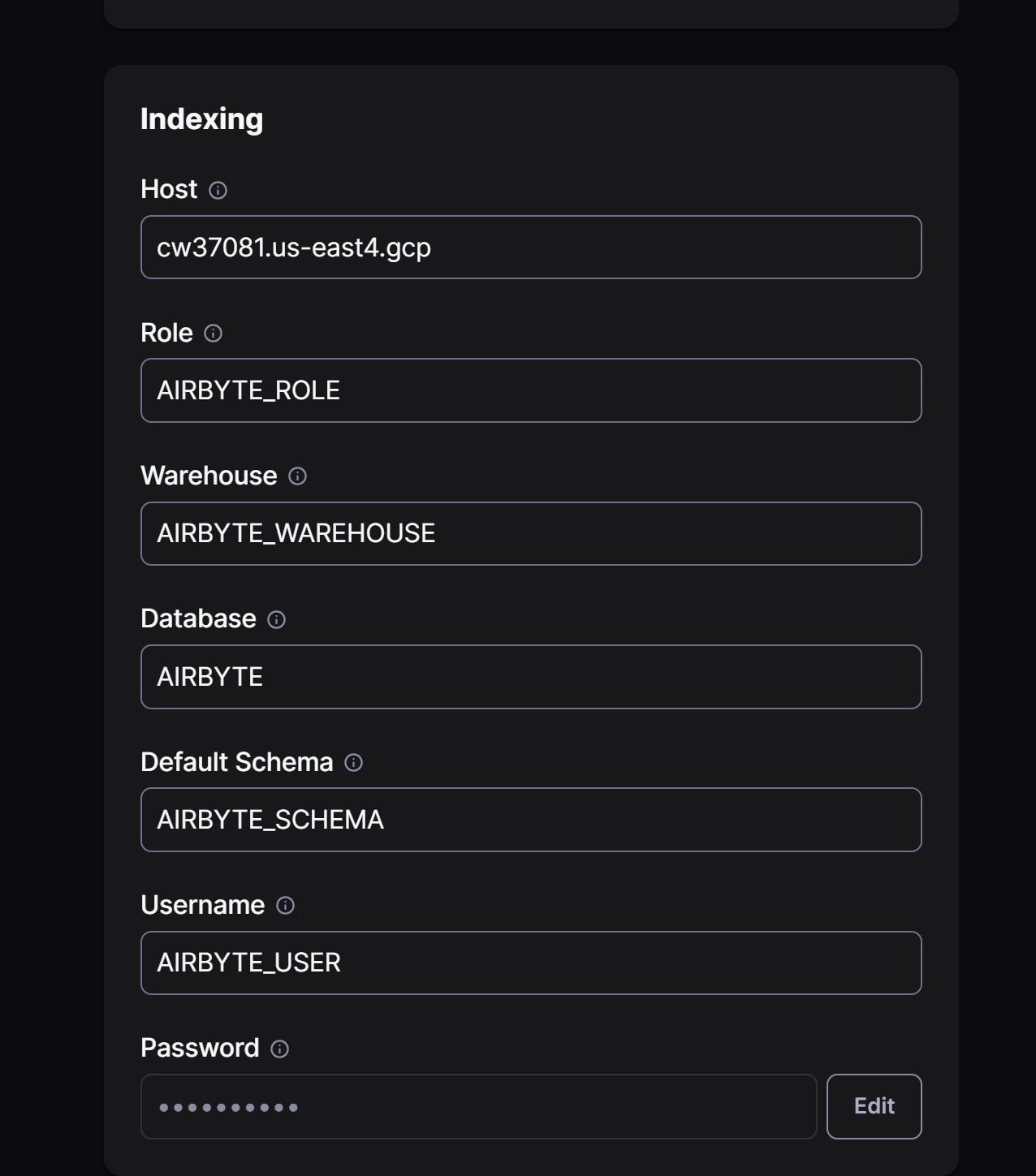The image size is (1036, 1176).
Task: Click the AIRBYTE_USER username input
Action: [x=531, y=963]
